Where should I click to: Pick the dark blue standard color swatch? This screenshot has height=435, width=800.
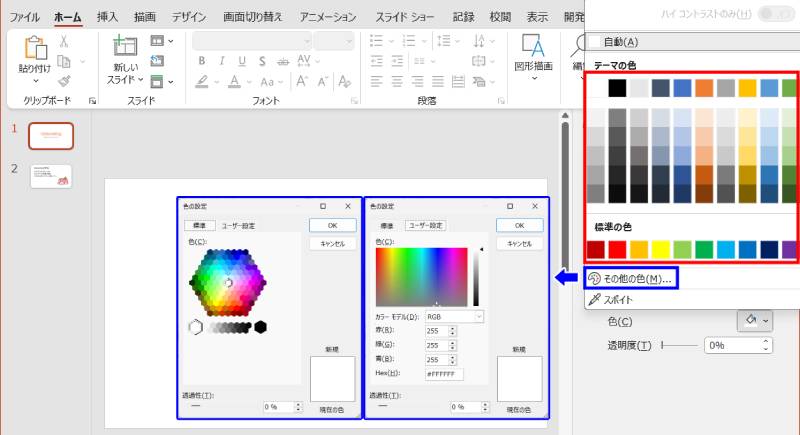tap(769, 250)
